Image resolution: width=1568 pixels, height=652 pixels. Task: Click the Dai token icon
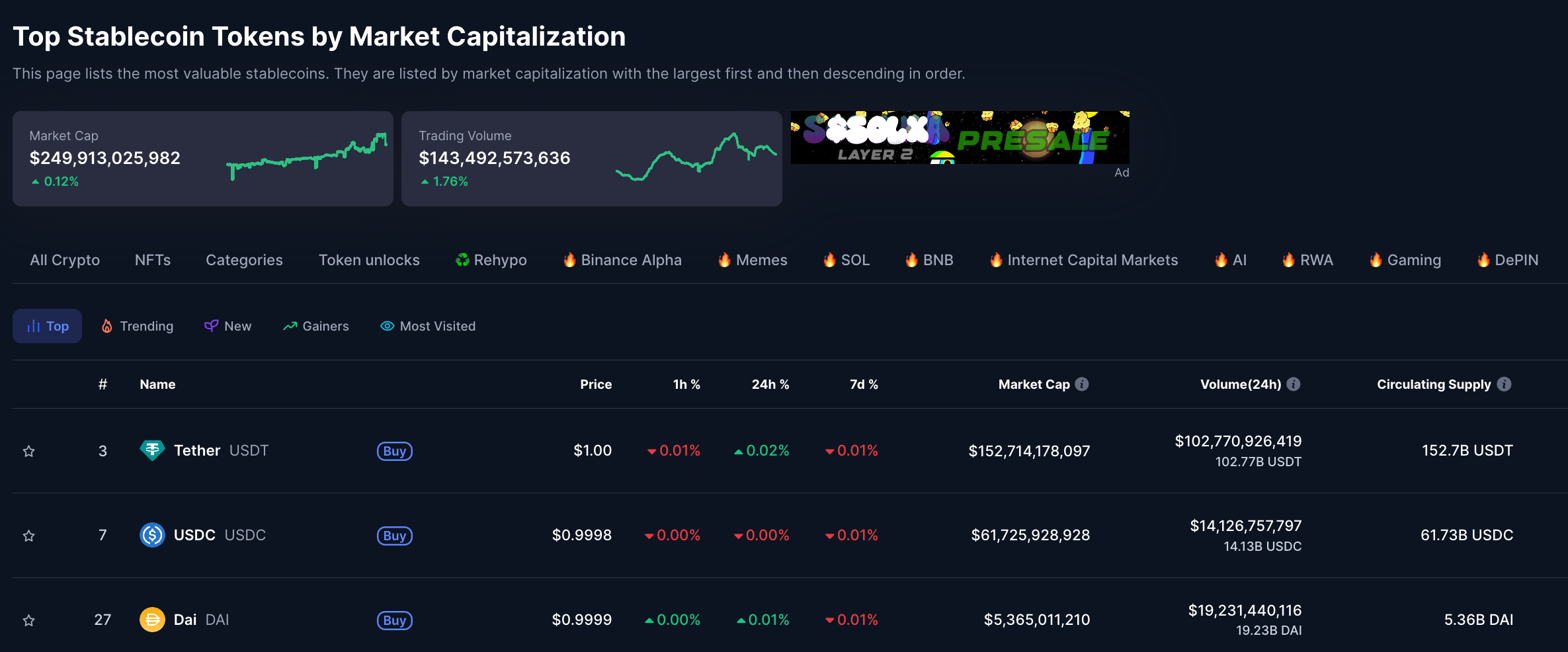point(152,620)
